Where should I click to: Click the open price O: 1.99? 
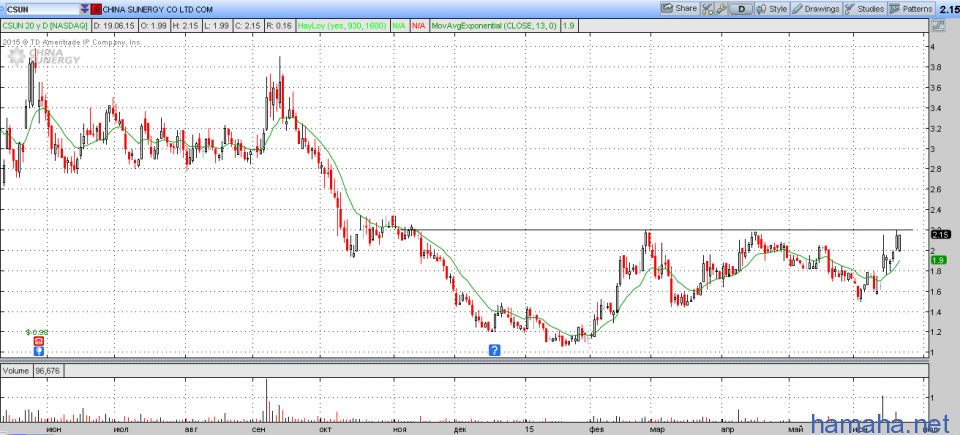tap(154, 26)
